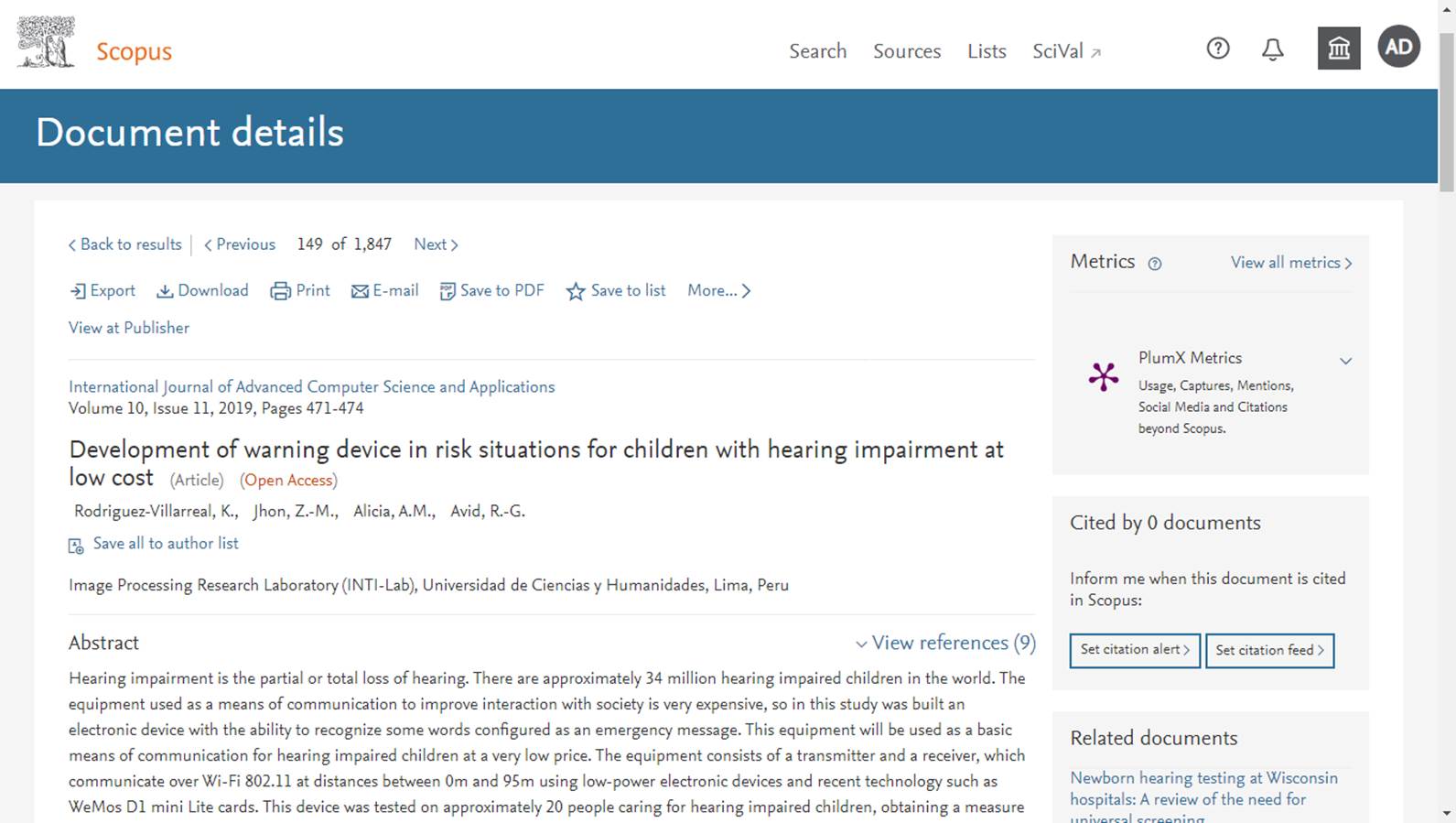Click the Elsevier tree logo
The width and height of the screenshot is (1456, 823).
click(x=46, y=43)
